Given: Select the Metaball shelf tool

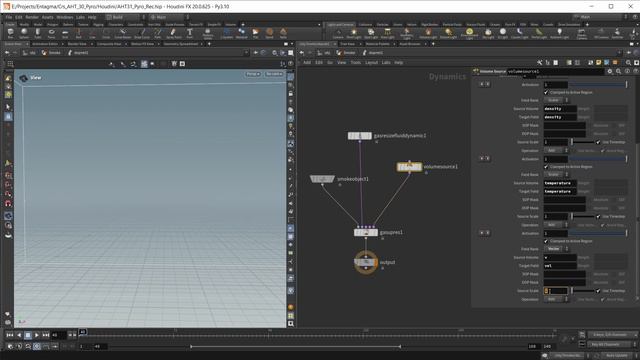Looking at the screenshot, I should pyautogui.click(x=242, y=33).
